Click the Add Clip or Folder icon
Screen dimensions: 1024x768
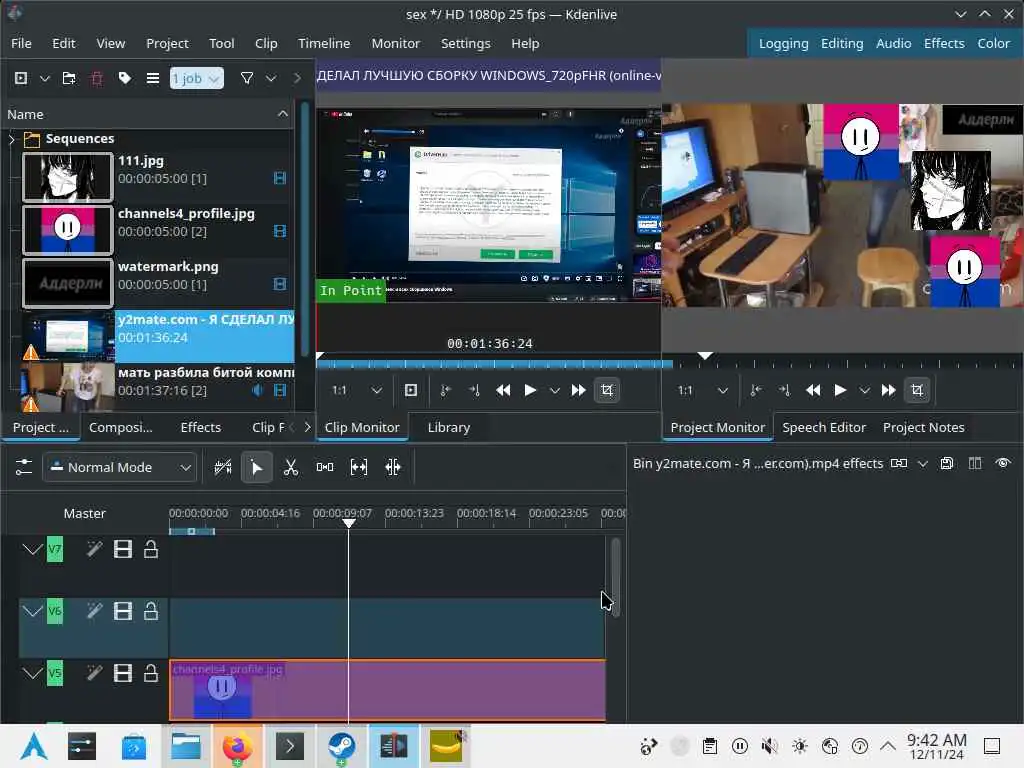click(x=21, y=78)
